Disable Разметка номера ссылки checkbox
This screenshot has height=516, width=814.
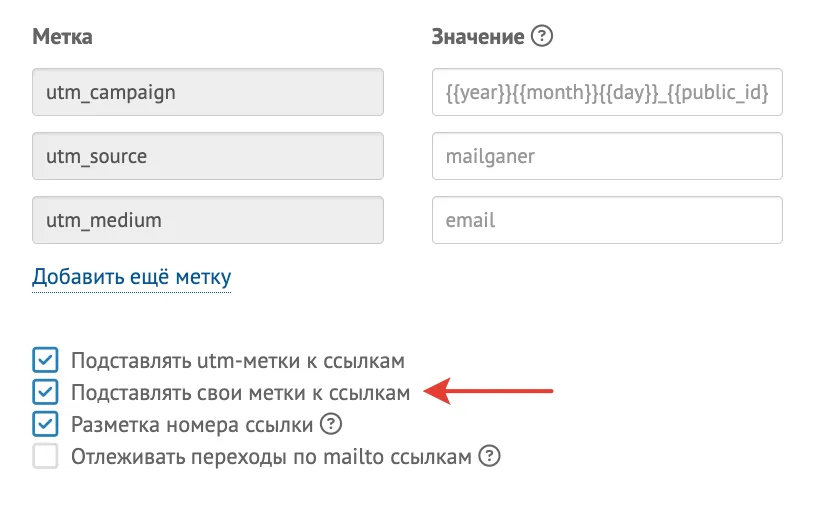click(45, 424)
